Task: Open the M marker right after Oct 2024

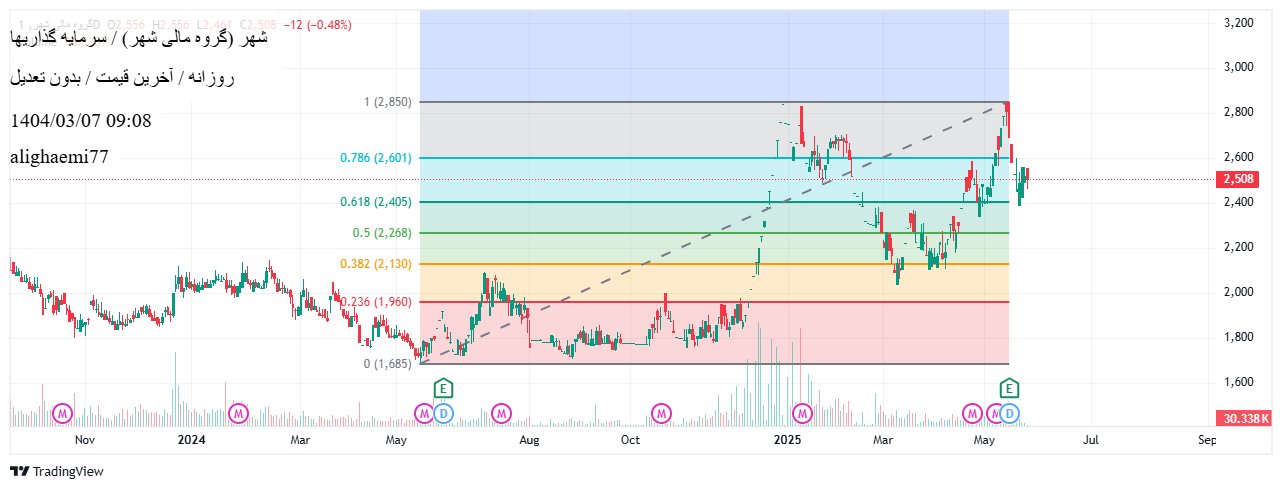Action: coord(661,412)
